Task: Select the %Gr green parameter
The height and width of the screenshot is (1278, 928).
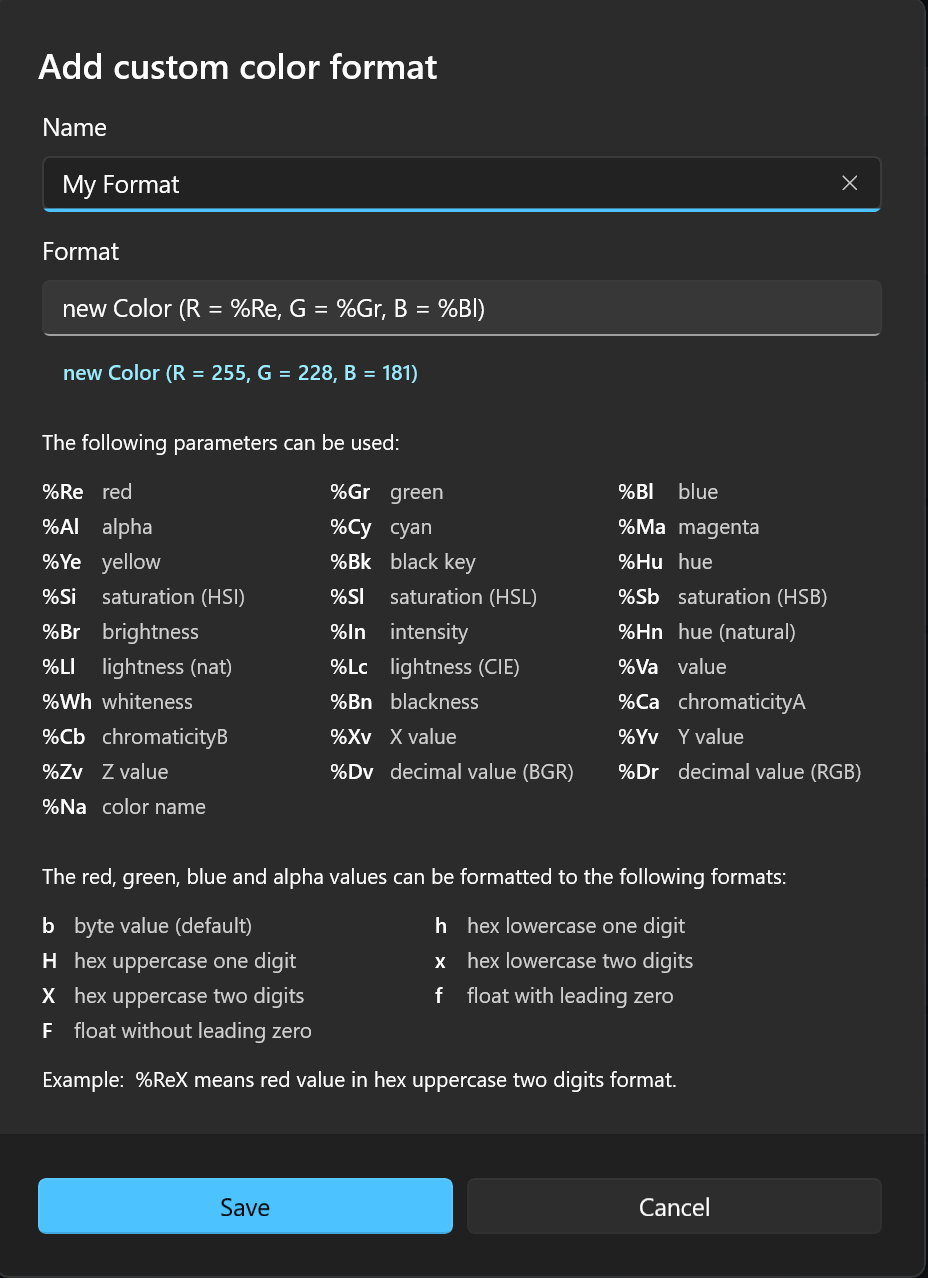Action: point(348,491)
